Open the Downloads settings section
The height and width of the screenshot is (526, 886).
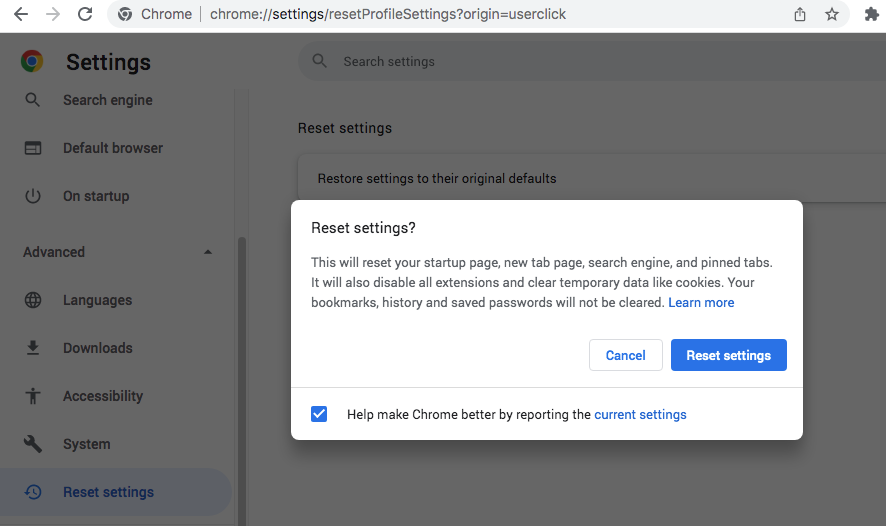(x=97, y=348)
